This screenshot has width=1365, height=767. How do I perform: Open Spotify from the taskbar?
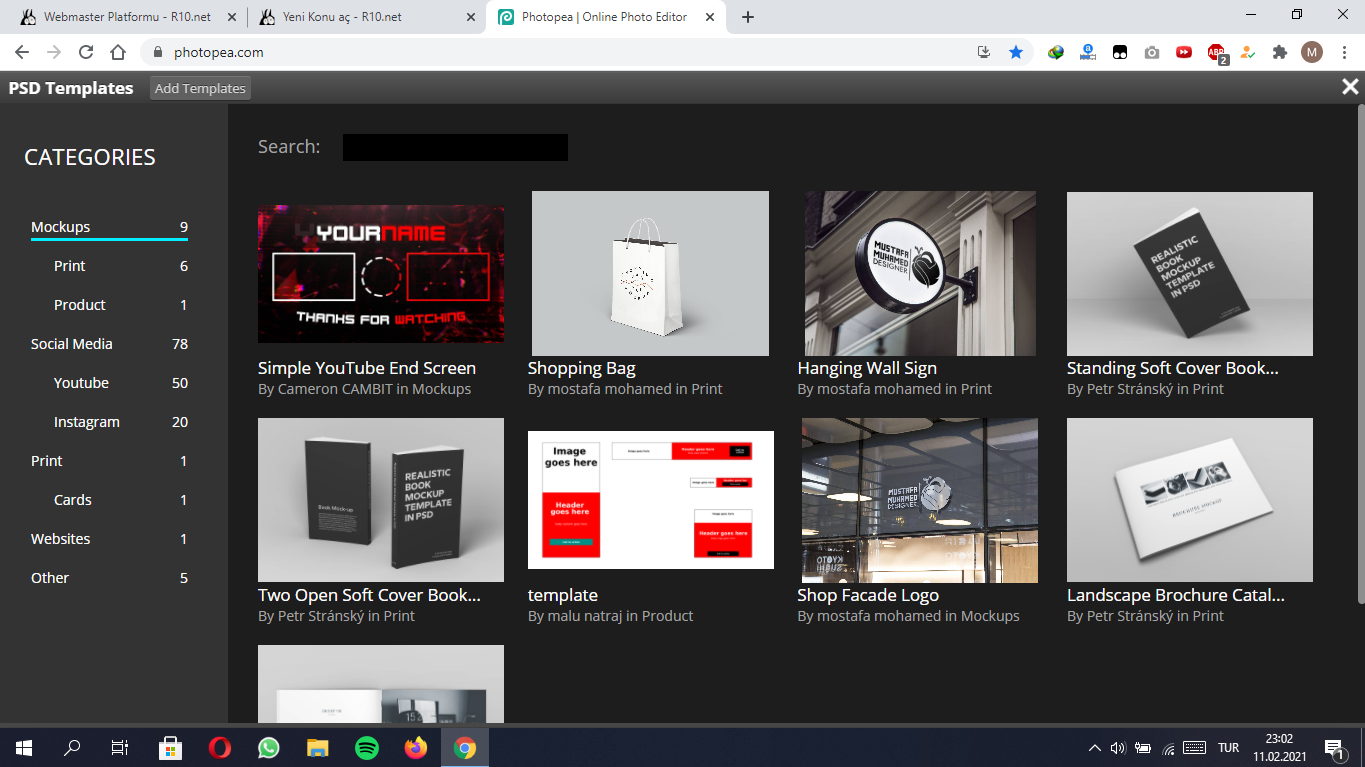tap(367, 747)
